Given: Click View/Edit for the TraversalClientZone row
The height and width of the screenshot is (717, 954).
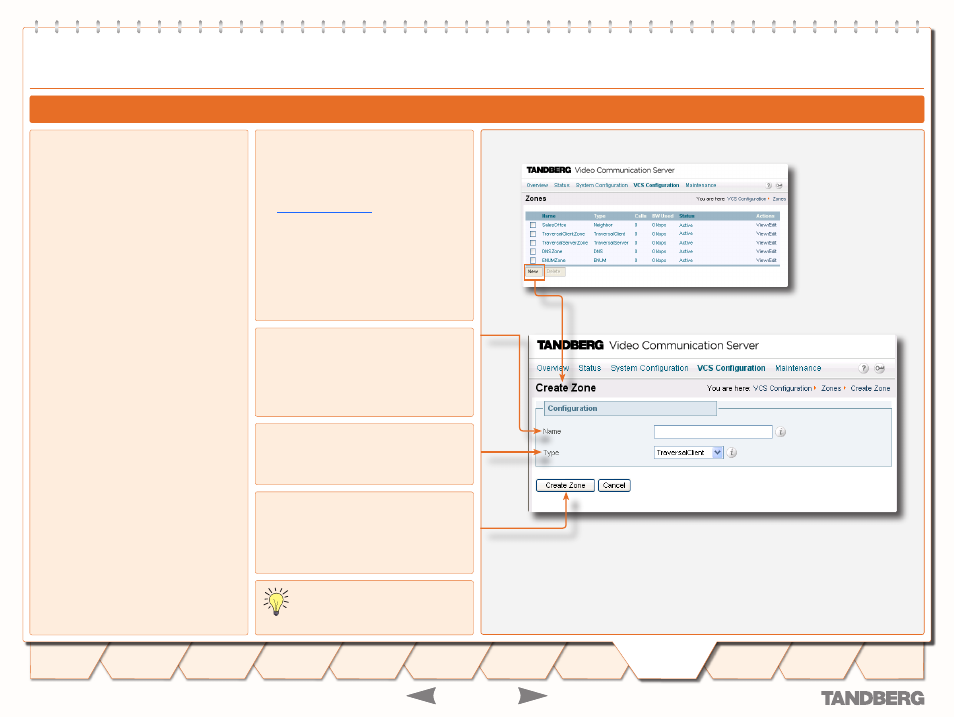Looking at the screenshot, I should (766, 234).
